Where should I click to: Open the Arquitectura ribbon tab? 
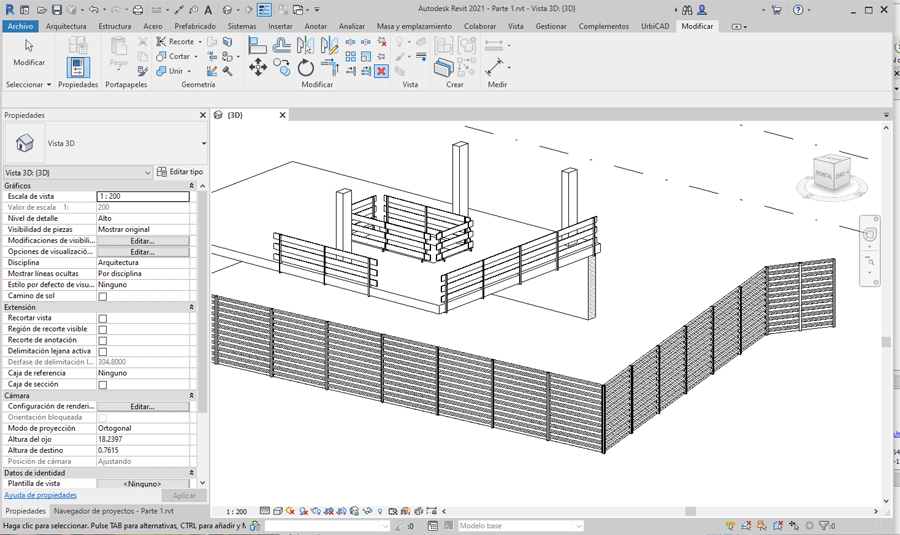(x=66, y=26)
